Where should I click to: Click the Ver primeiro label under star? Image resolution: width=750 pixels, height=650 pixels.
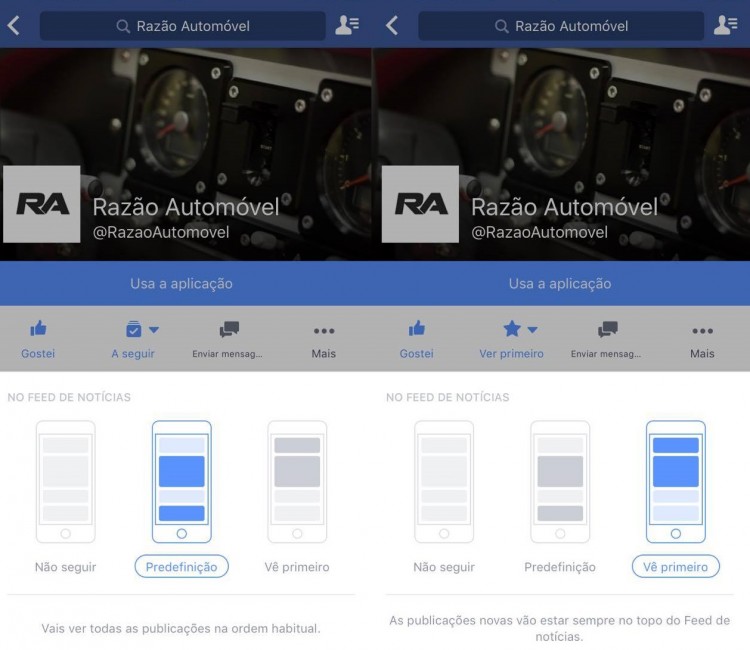click(x=511, y=353)
